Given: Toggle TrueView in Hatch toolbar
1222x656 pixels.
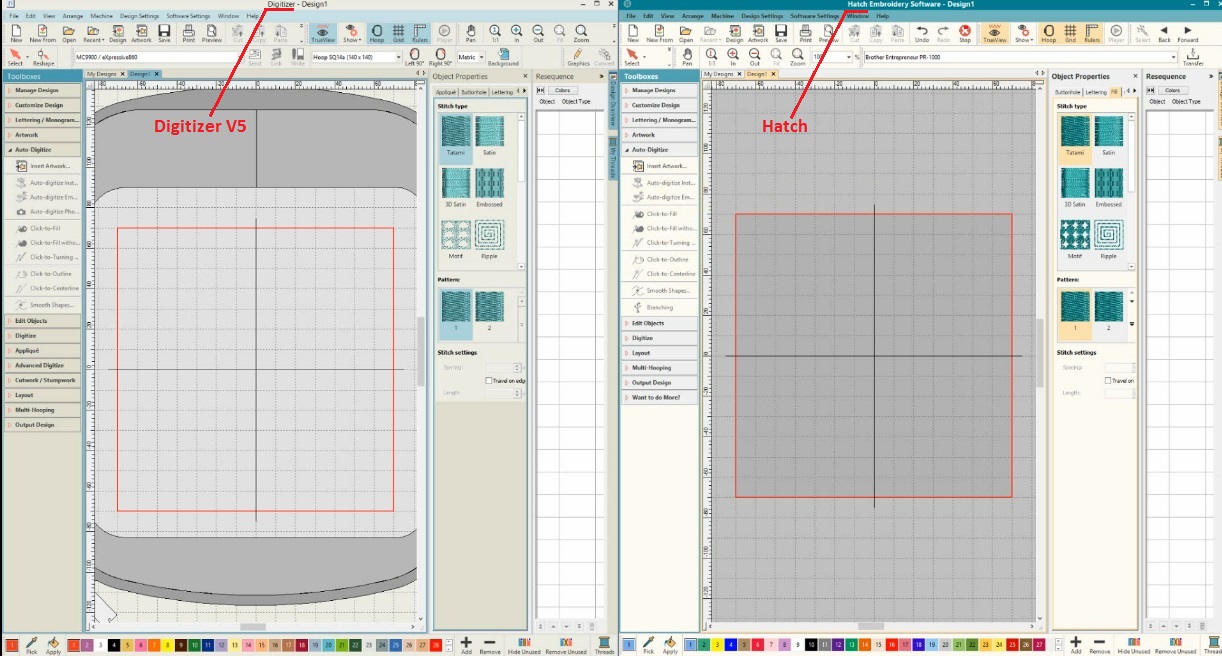Looking at the screenshot, I should [x=995, y=33].
